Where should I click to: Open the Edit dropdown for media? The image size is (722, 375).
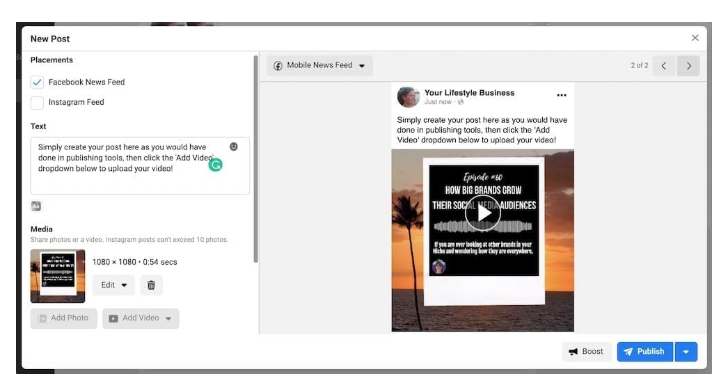click(114, 285)
